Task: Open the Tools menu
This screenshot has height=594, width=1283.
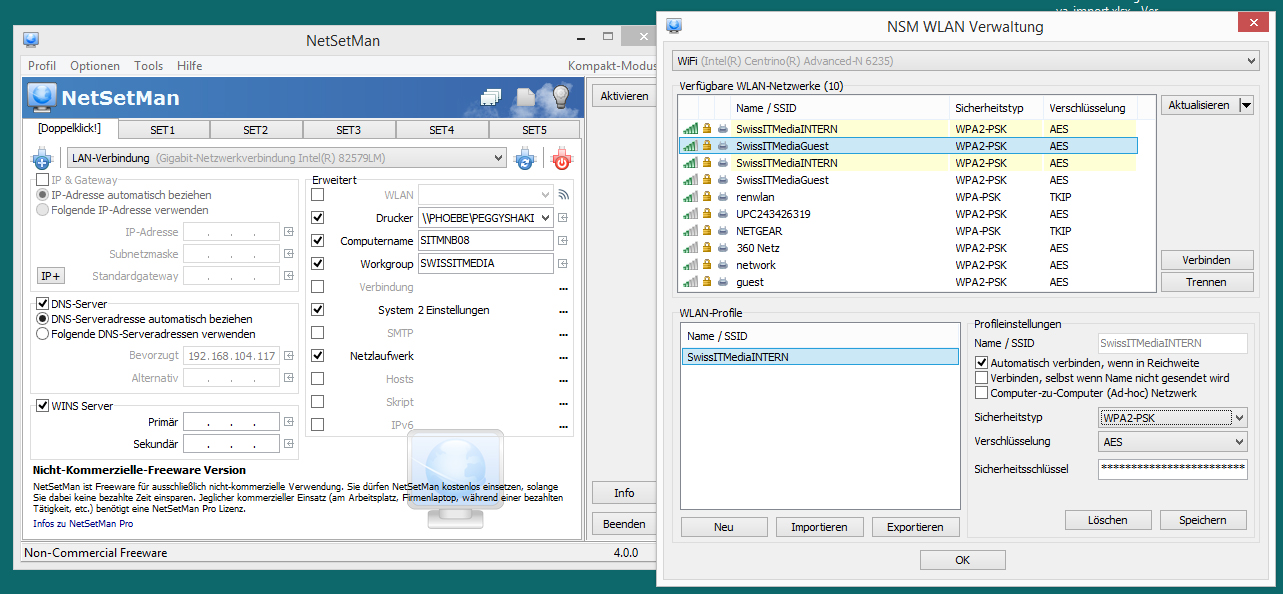Action: coord(149,66)
